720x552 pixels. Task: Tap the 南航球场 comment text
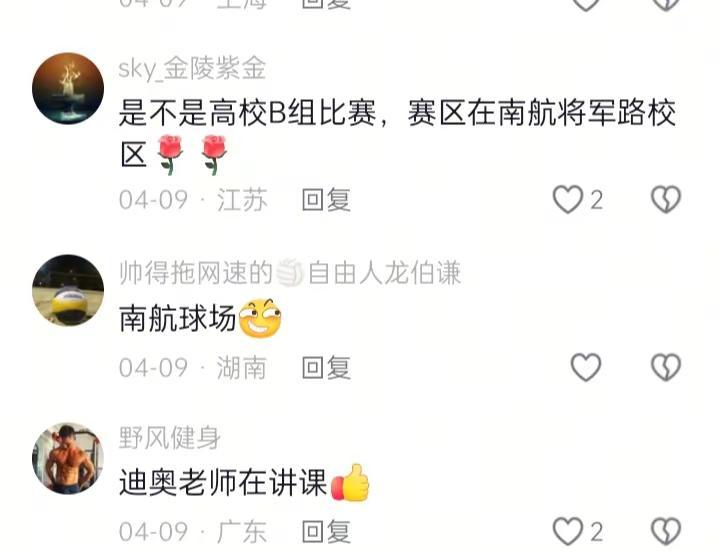200,318
